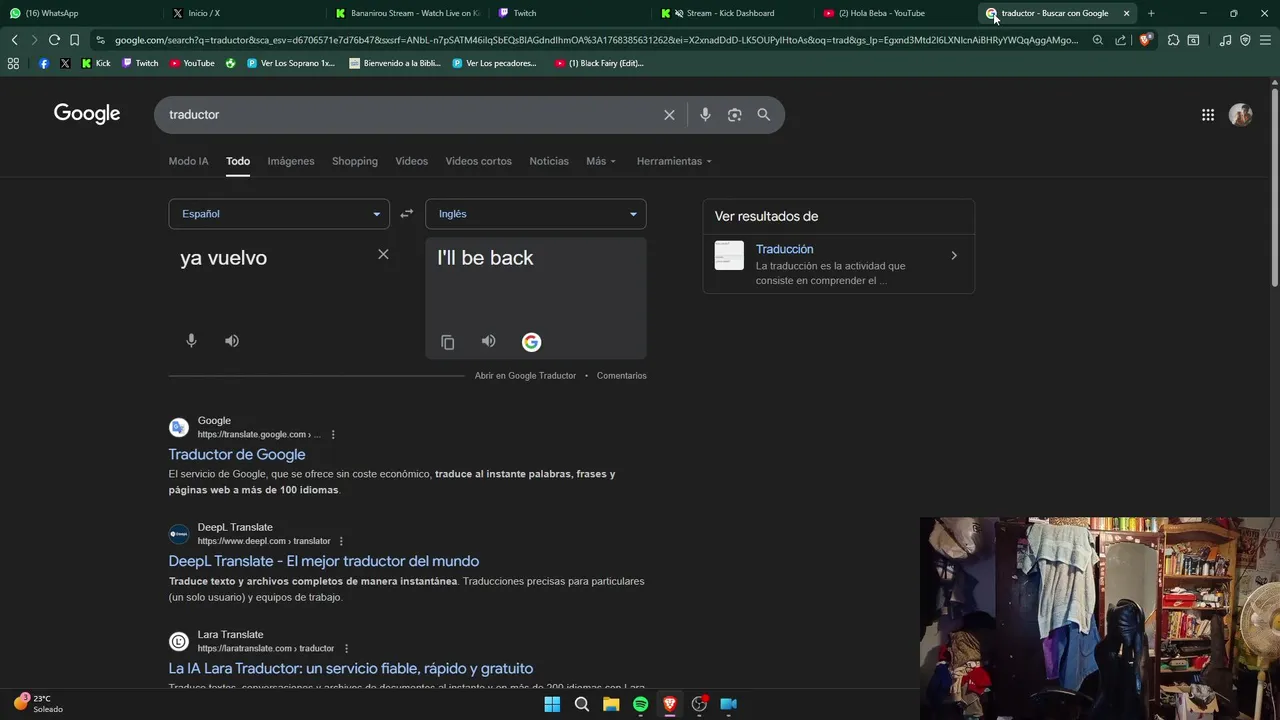Open Spotify from the taskbar
The image size is (1280, 720).
point(640,704)
